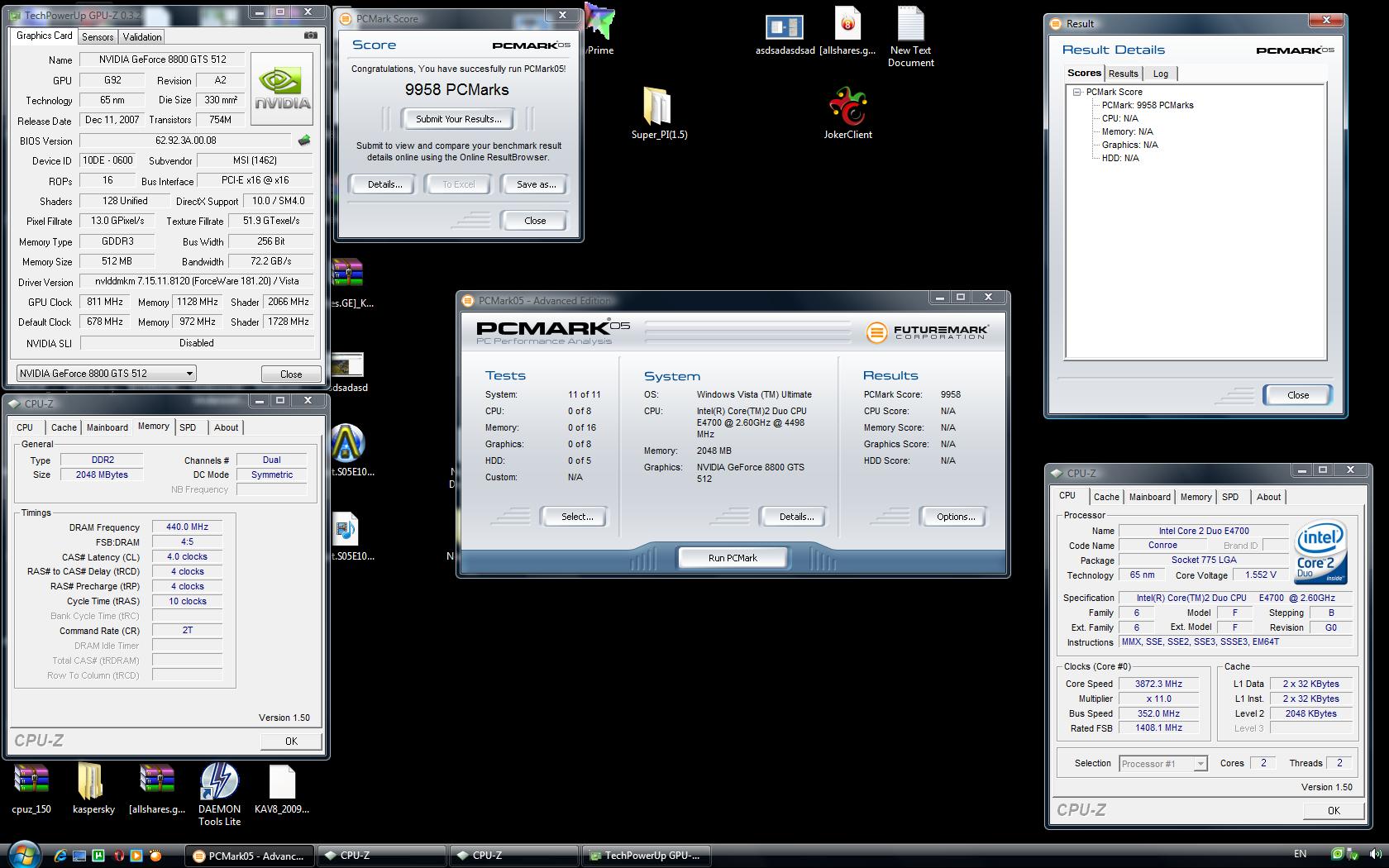
Task: Open the allshares archive icon next to kaspersky
Action: [157, 789]
